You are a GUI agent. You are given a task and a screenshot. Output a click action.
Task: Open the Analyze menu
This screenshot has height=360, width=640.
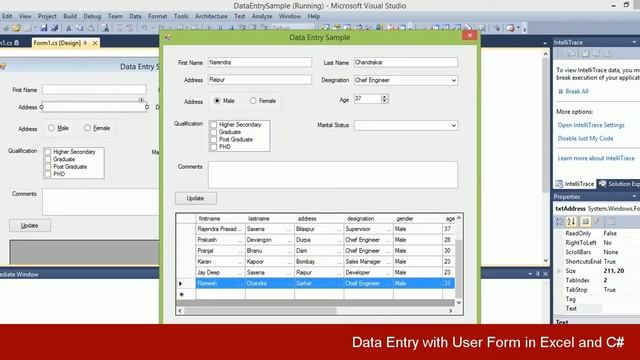tap(262, 16)
